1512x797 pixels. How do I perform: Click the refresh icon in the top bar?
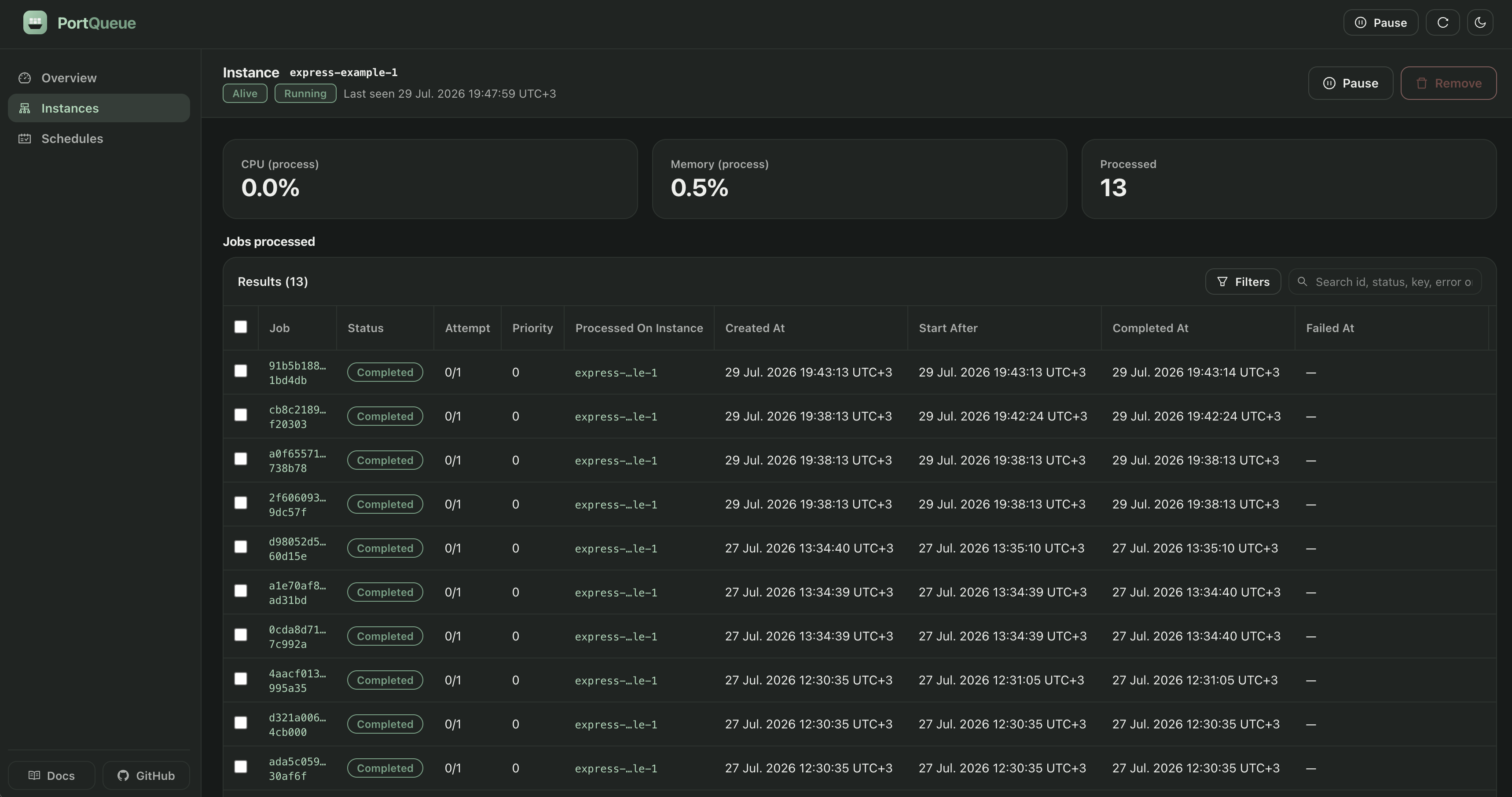click(x=1443, y=22)
